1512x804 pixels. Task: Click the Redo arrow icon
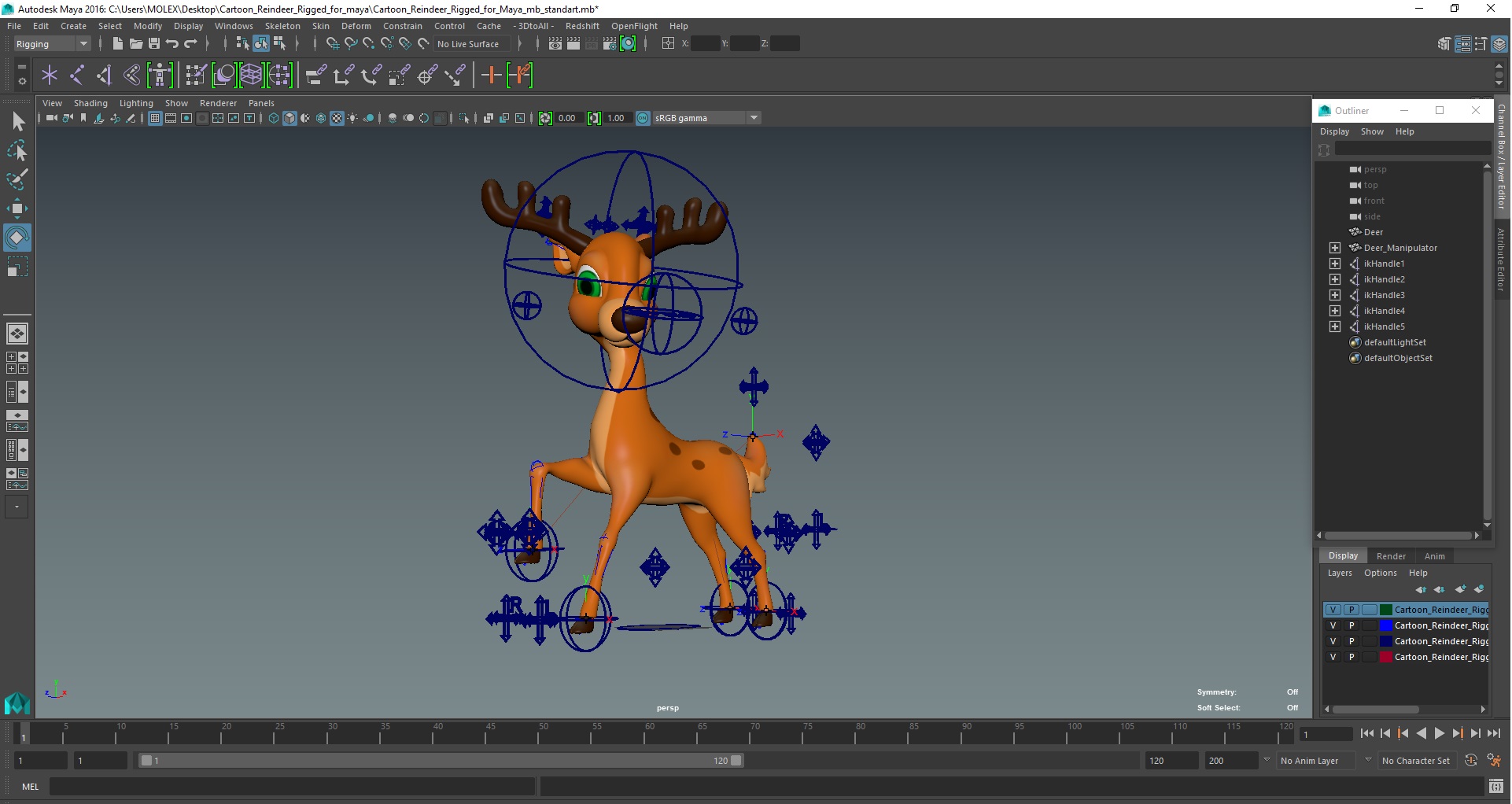pos(190,44)
